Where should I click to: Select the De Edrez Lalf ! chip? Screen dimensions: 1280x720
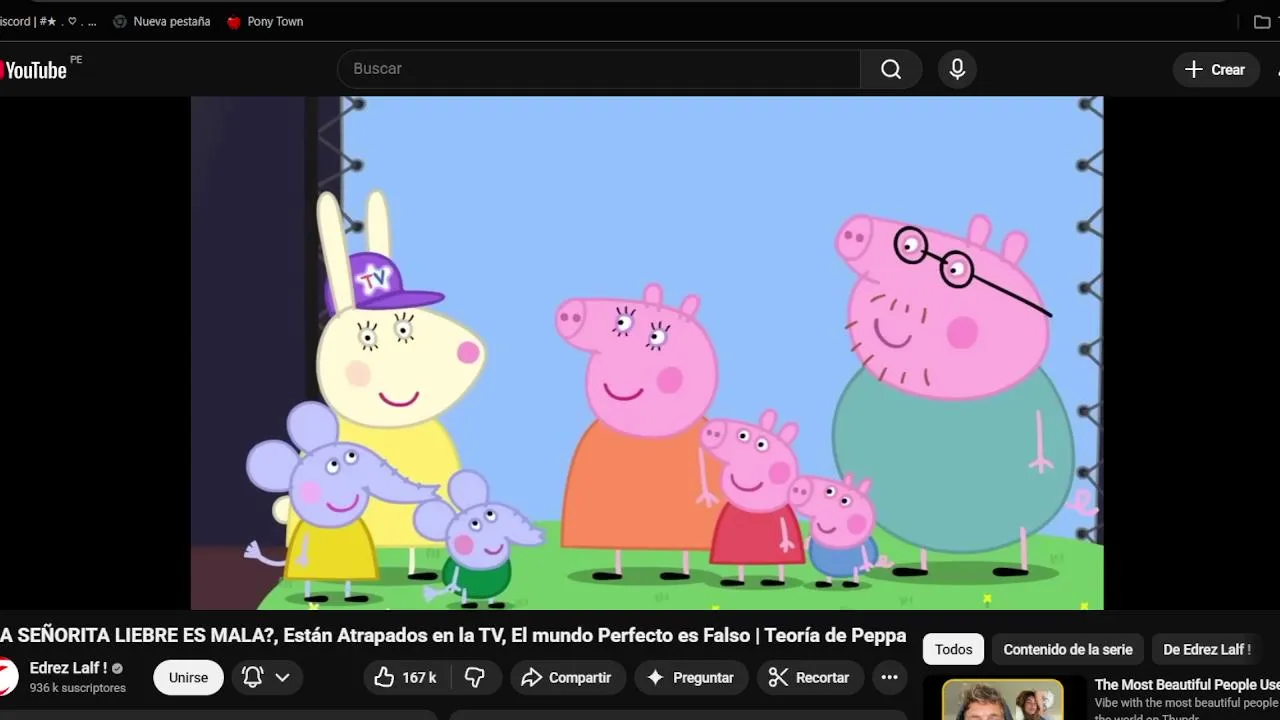coord(1207,649)
